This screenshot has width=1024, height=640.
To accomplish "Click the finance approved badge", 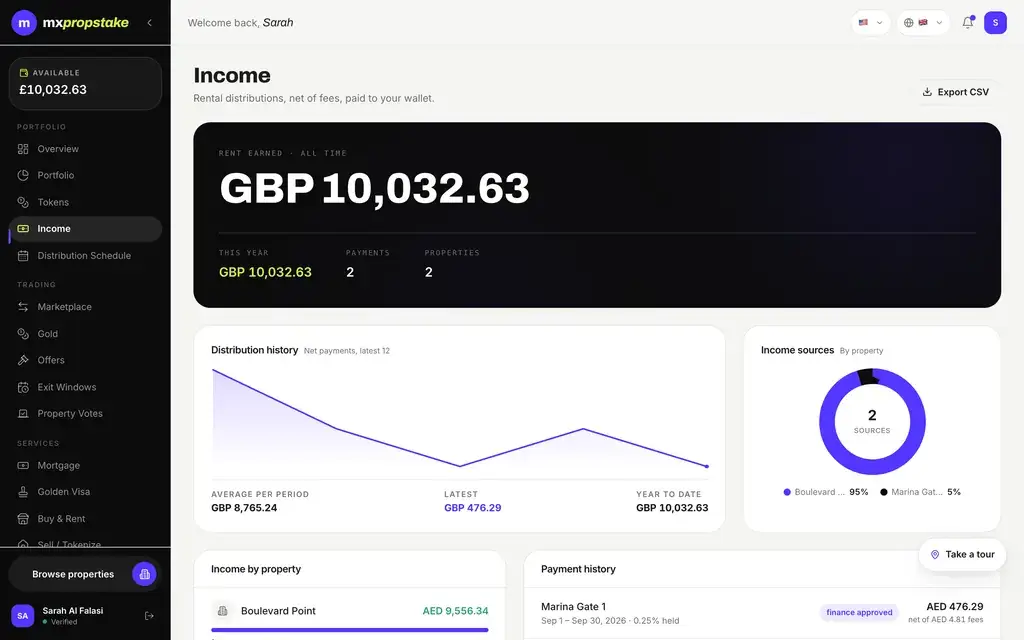I will 859,613.
